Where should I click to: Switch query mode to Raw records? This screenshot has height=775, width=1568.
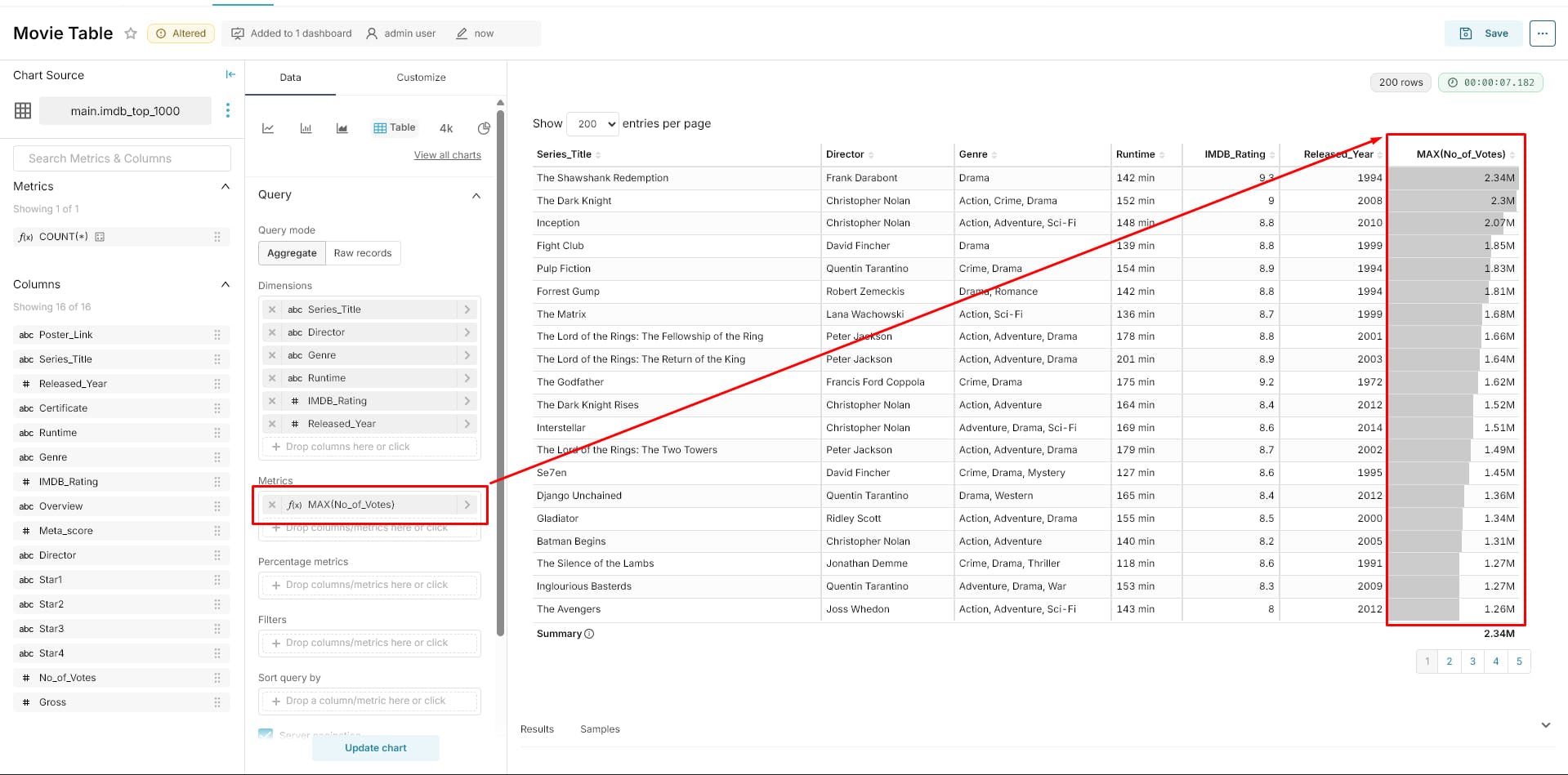[x=363, y=252]
